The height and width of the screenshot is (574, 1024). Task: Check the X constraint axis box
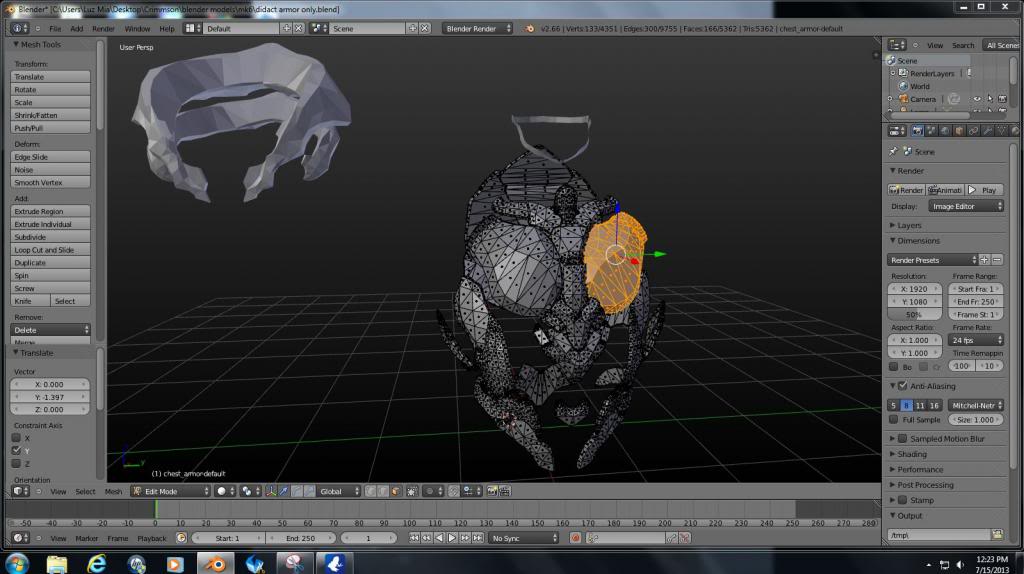pyautogui.click(x=16, y=438)
